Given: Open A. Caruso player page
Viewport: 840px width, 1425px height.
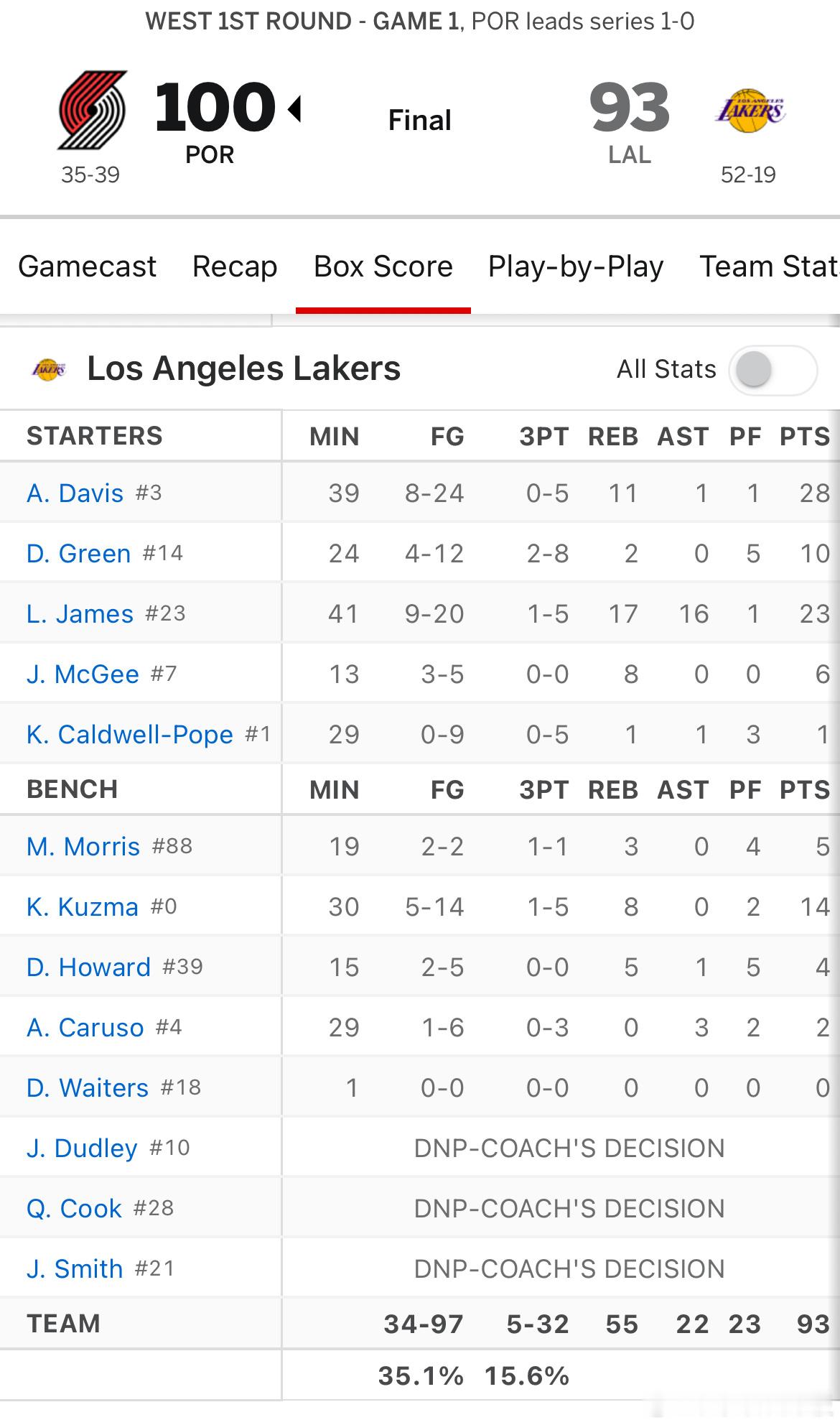Looking at the screenshot, I should (85, 1028).
